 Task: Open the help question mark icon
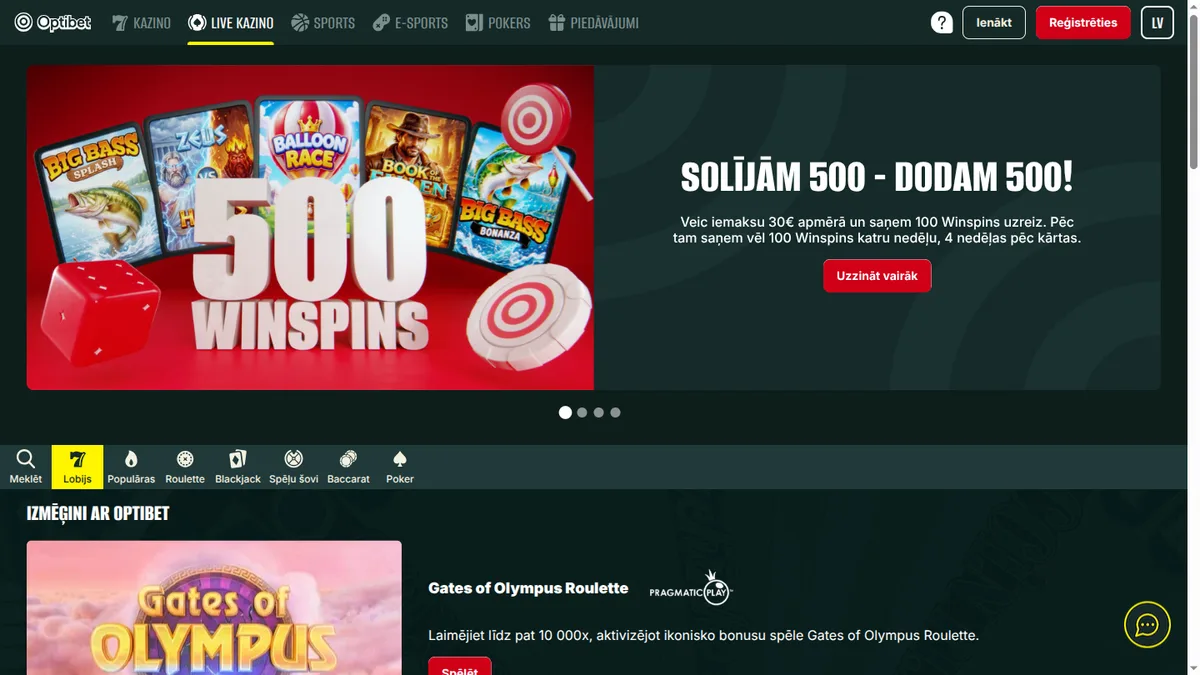tap(942, 22)
